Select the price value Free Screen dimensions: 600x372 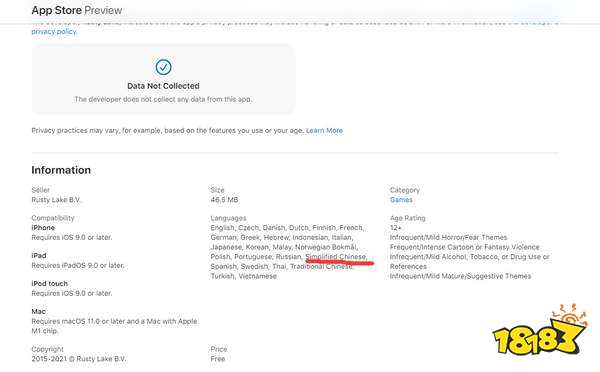[x=218, y=359]
